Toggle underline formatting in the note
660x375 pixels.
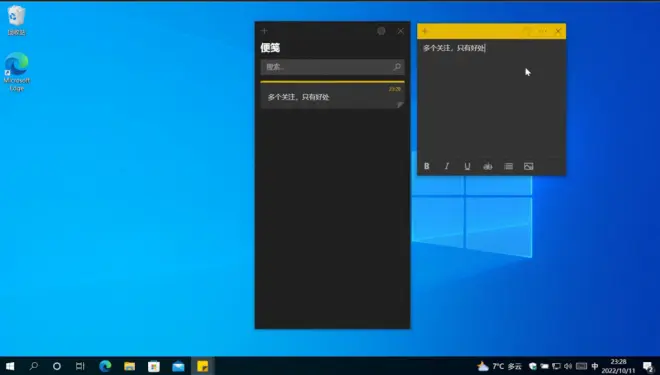[x=467, y=166]
